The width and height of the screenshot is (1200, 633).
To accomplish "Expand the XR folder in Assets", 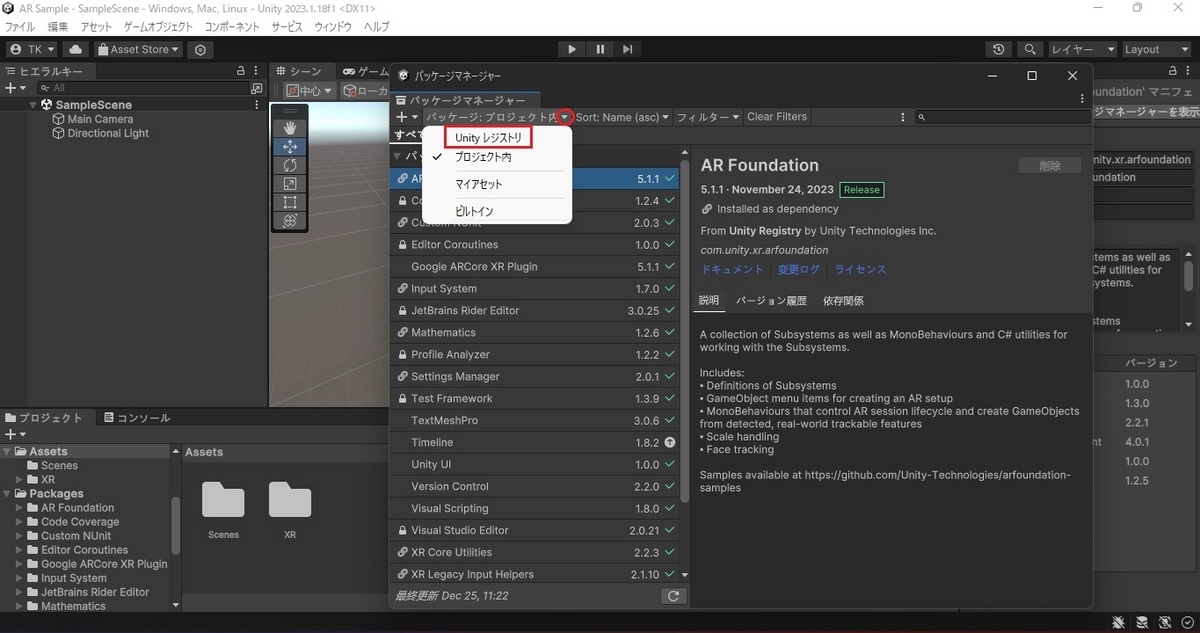I will coord(19,480).
